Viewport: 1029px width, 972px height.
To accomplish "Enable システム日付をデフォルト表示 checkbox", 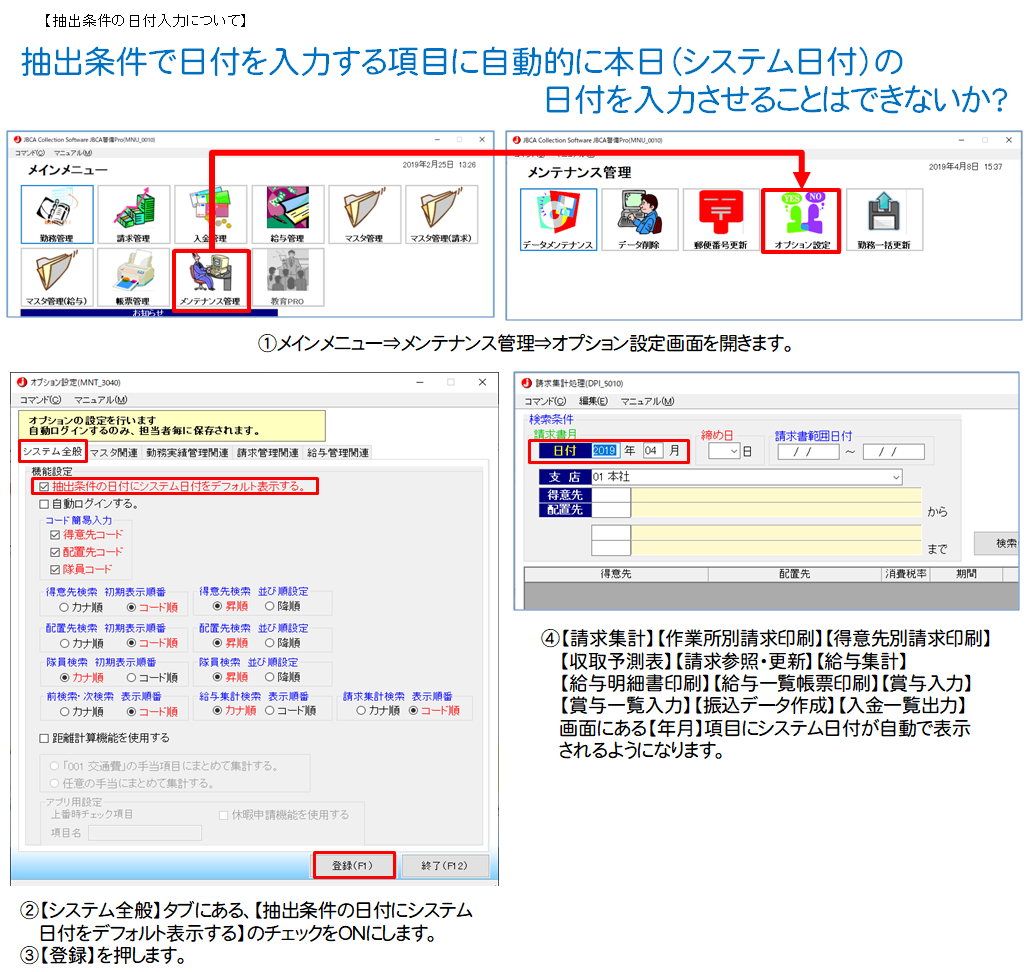I will click(43, 487).
